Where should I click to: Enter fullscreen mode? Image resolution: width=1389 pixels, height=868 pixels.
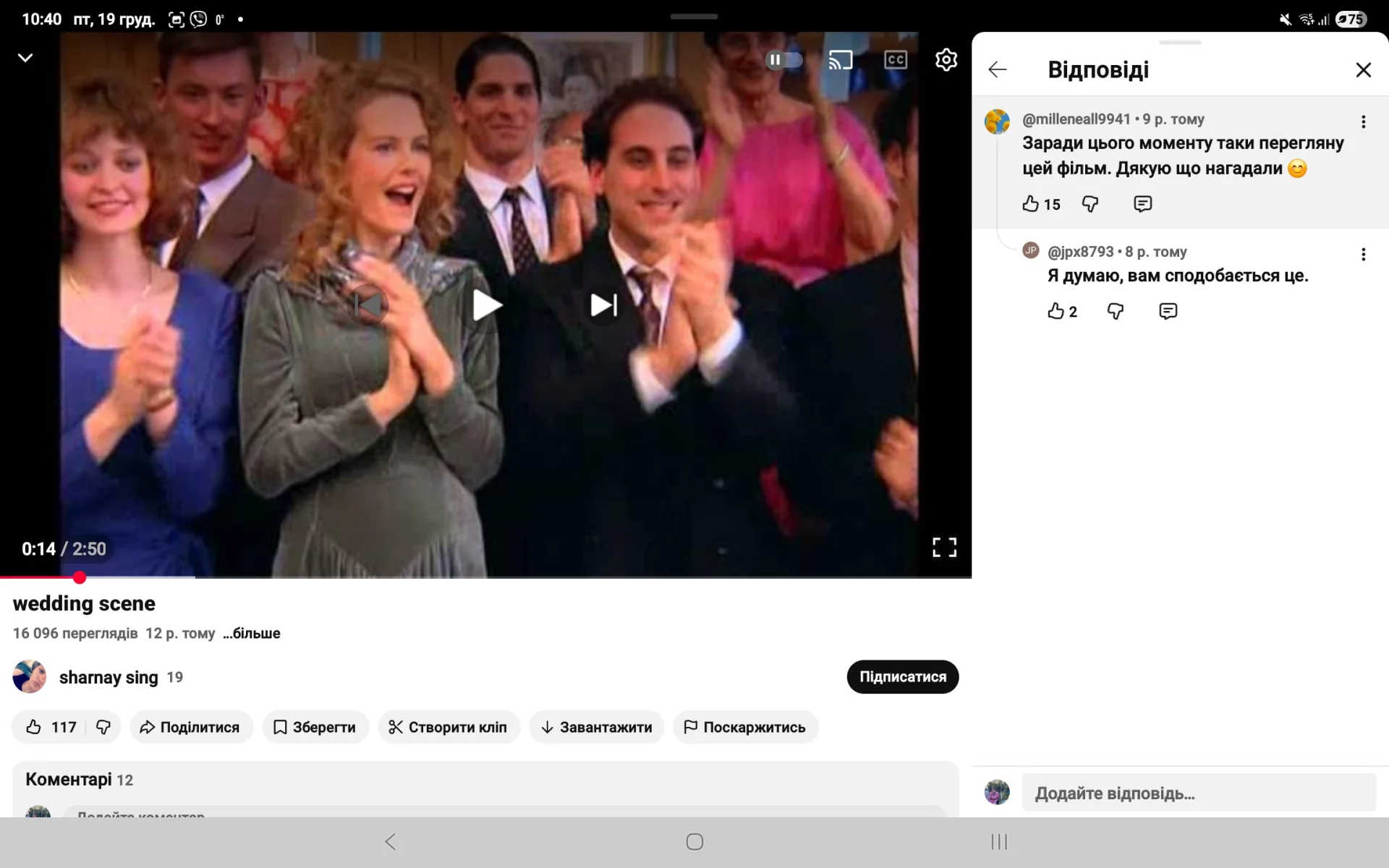click(x=944, y=548)
